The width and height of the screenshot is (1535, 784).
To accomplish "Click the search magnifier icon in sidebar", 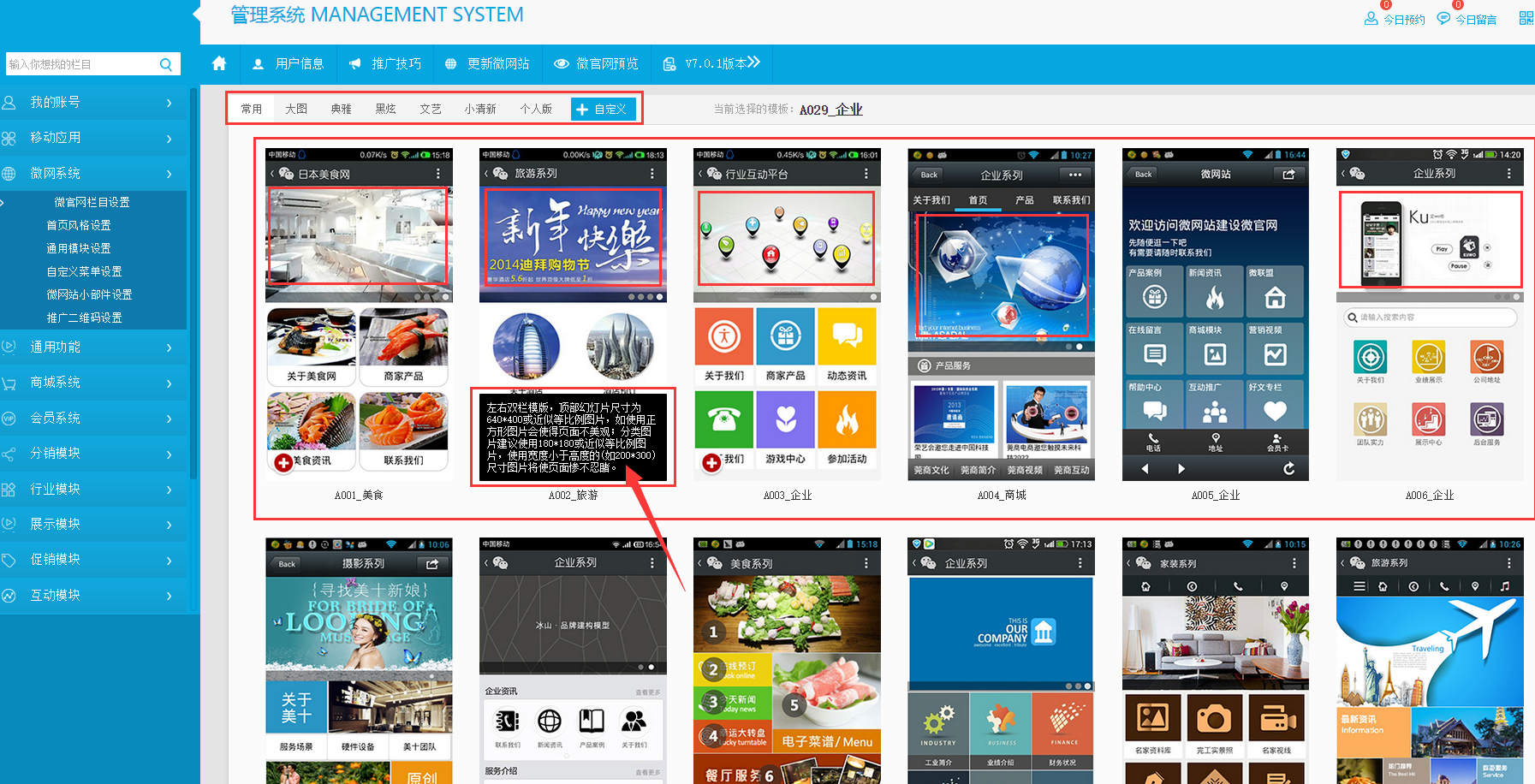I will click(166, 64).
